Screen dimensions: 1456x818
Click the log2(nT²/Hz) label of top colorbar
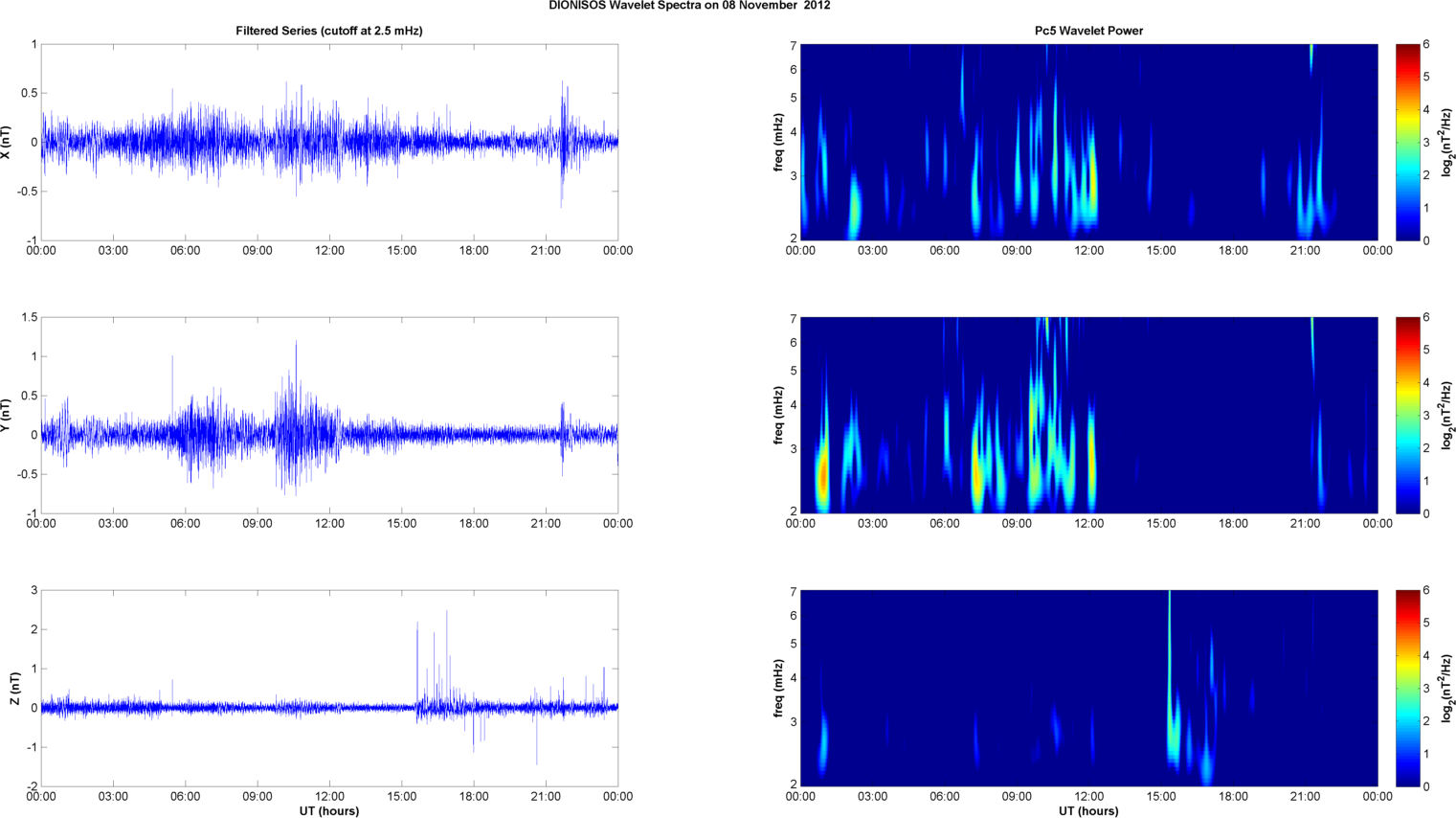click(1447, 143)
